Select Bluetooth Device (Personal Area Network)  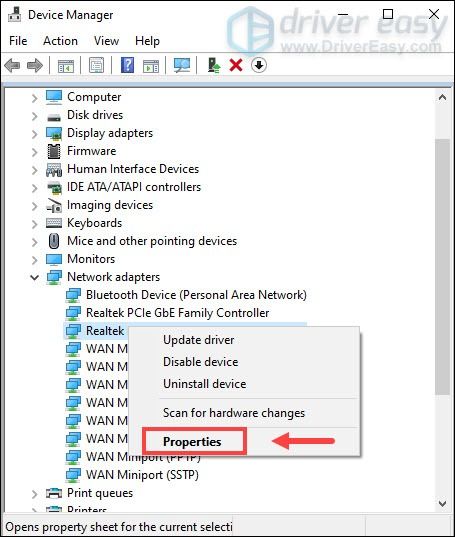[x=196, y=295]
